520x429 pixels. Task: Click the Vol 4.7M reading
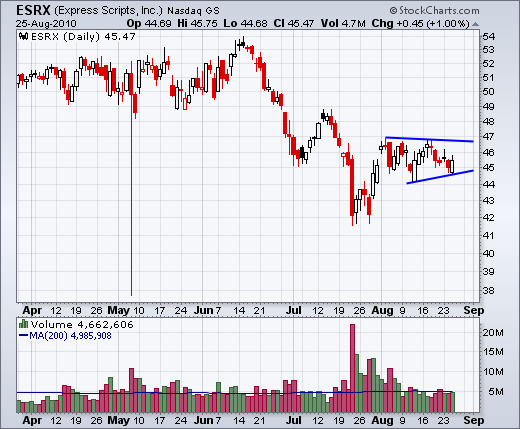click(343, 24)
